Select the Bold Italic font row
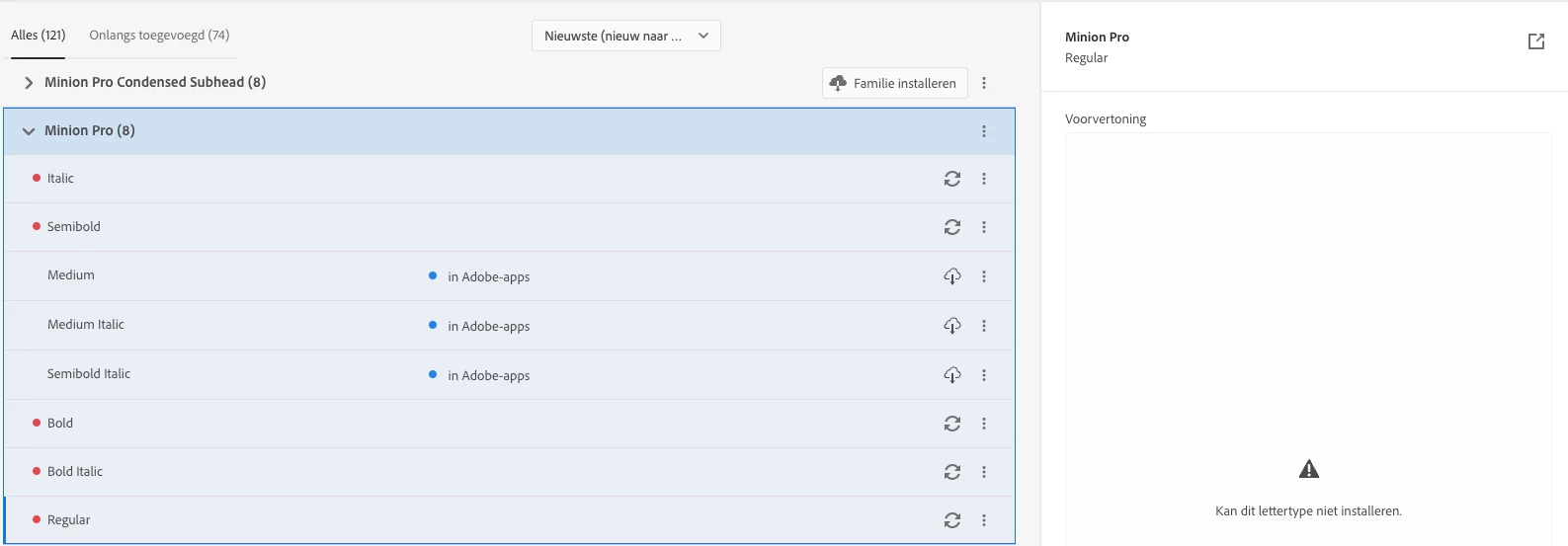Screen dimensions: 1568x546 [510, 472]
